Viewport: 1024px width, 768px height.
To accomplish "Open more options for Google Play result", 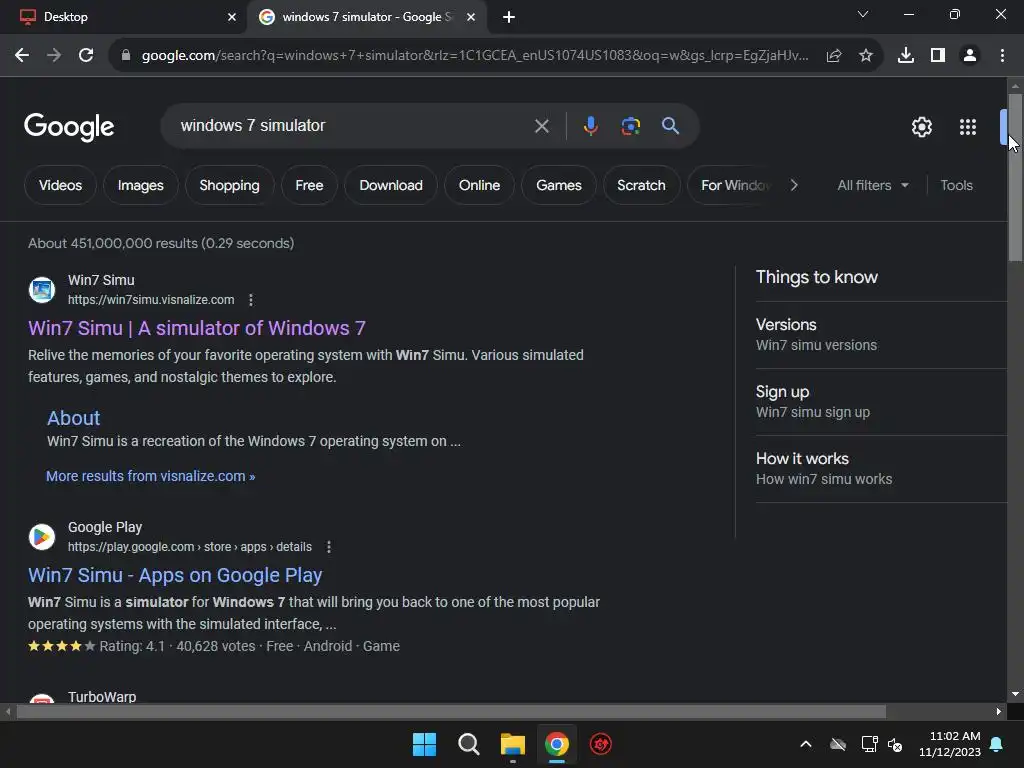I will click(328, 547).
